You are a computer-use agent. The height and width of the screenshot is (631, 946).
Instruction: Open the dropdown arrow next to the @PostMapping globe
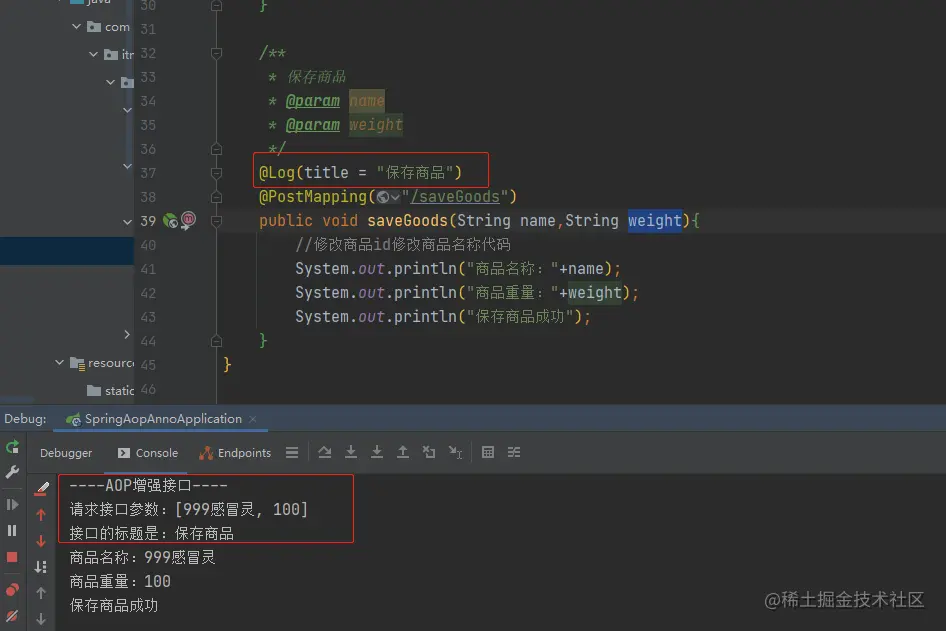point(395,197)
